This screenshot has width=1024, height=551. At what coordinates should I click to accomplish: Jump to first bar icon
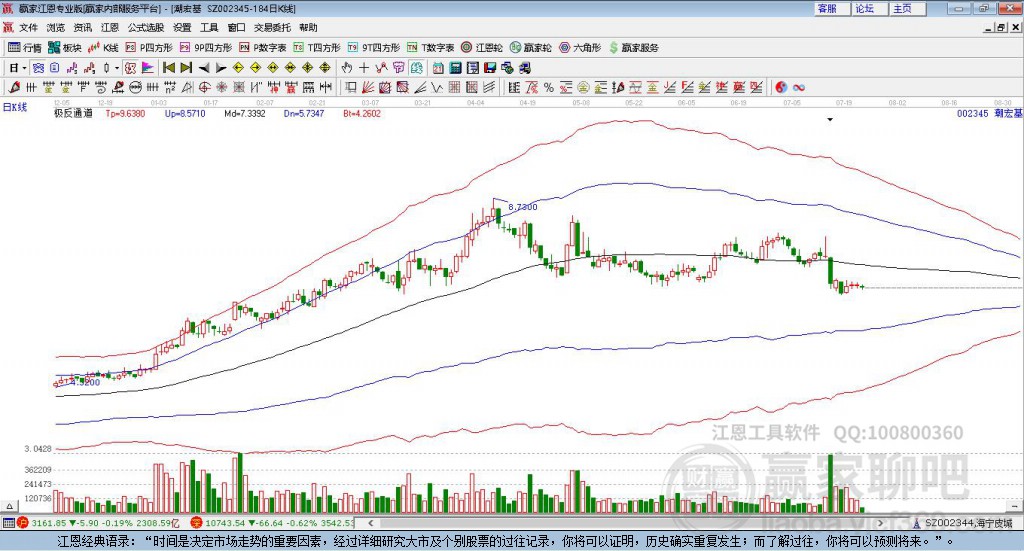pos(168,68)
